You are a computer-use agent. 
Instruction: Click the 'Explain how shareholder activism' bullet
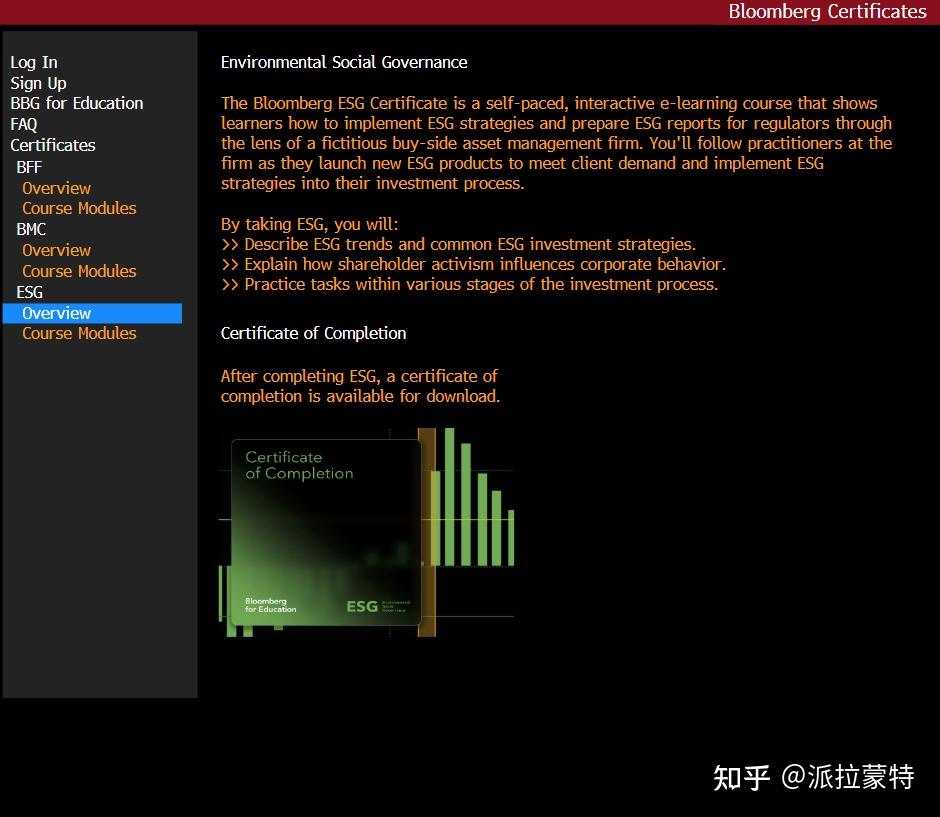click(x=474, y=264)
